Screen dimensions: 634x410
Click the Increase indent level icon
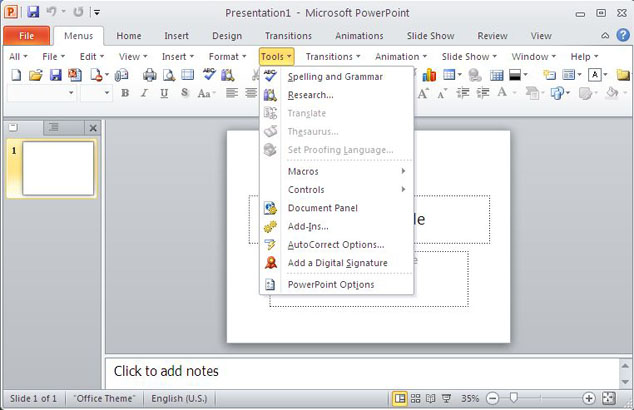(483, 93)
